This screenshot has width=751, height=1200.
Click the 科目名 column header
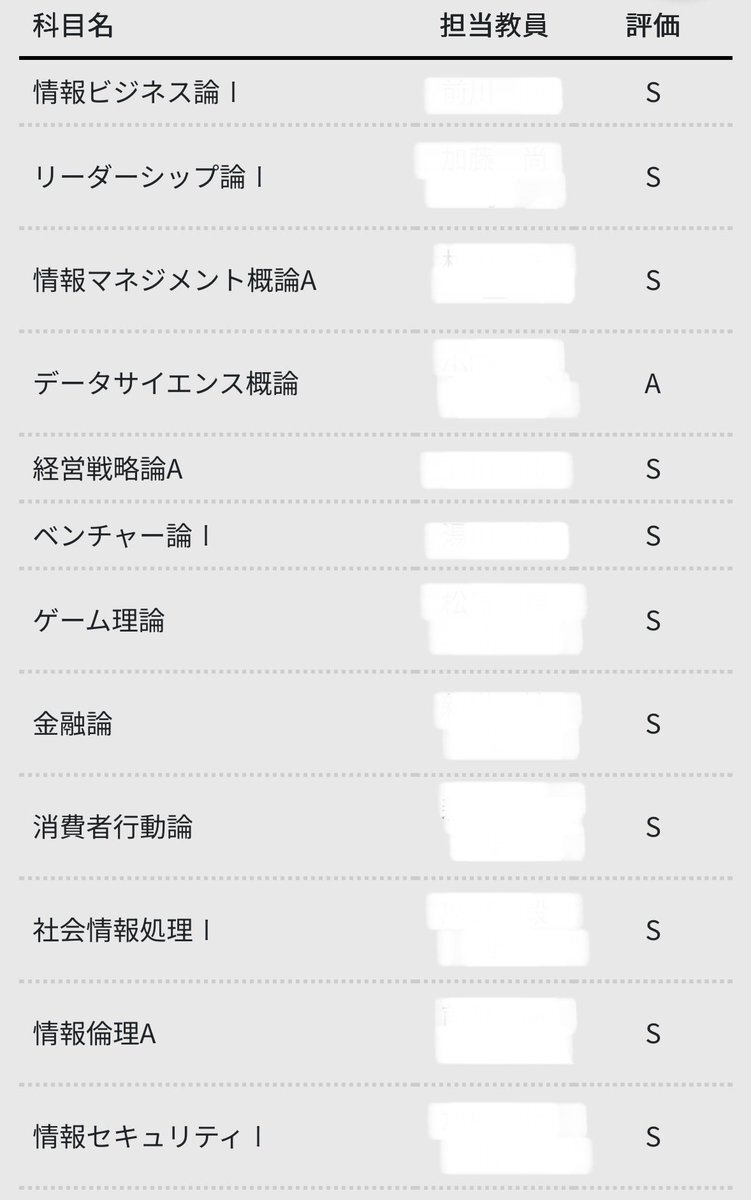pyautogui.click(x=73, y=26)
